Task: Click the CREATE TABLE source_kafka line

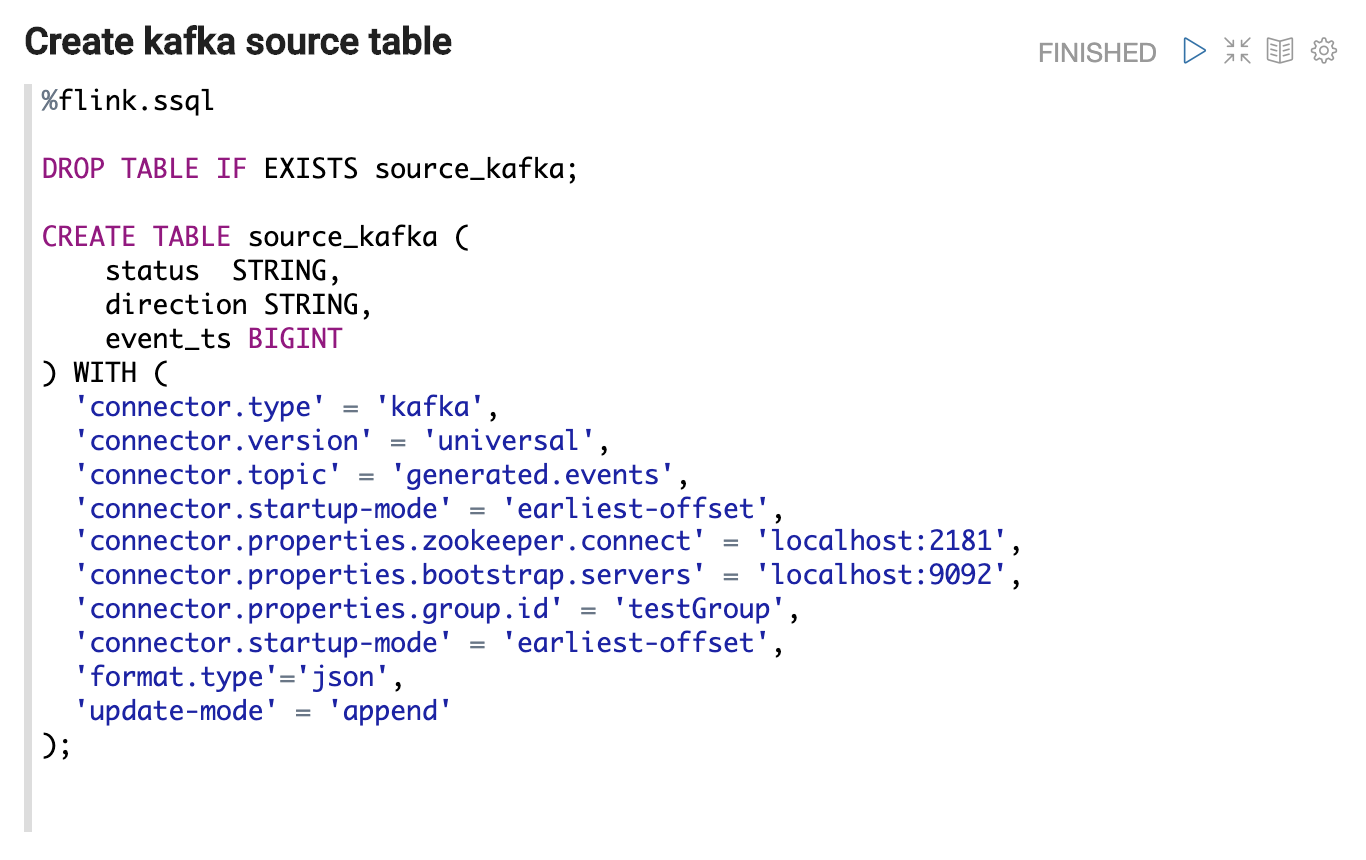Action: [255, 237]
